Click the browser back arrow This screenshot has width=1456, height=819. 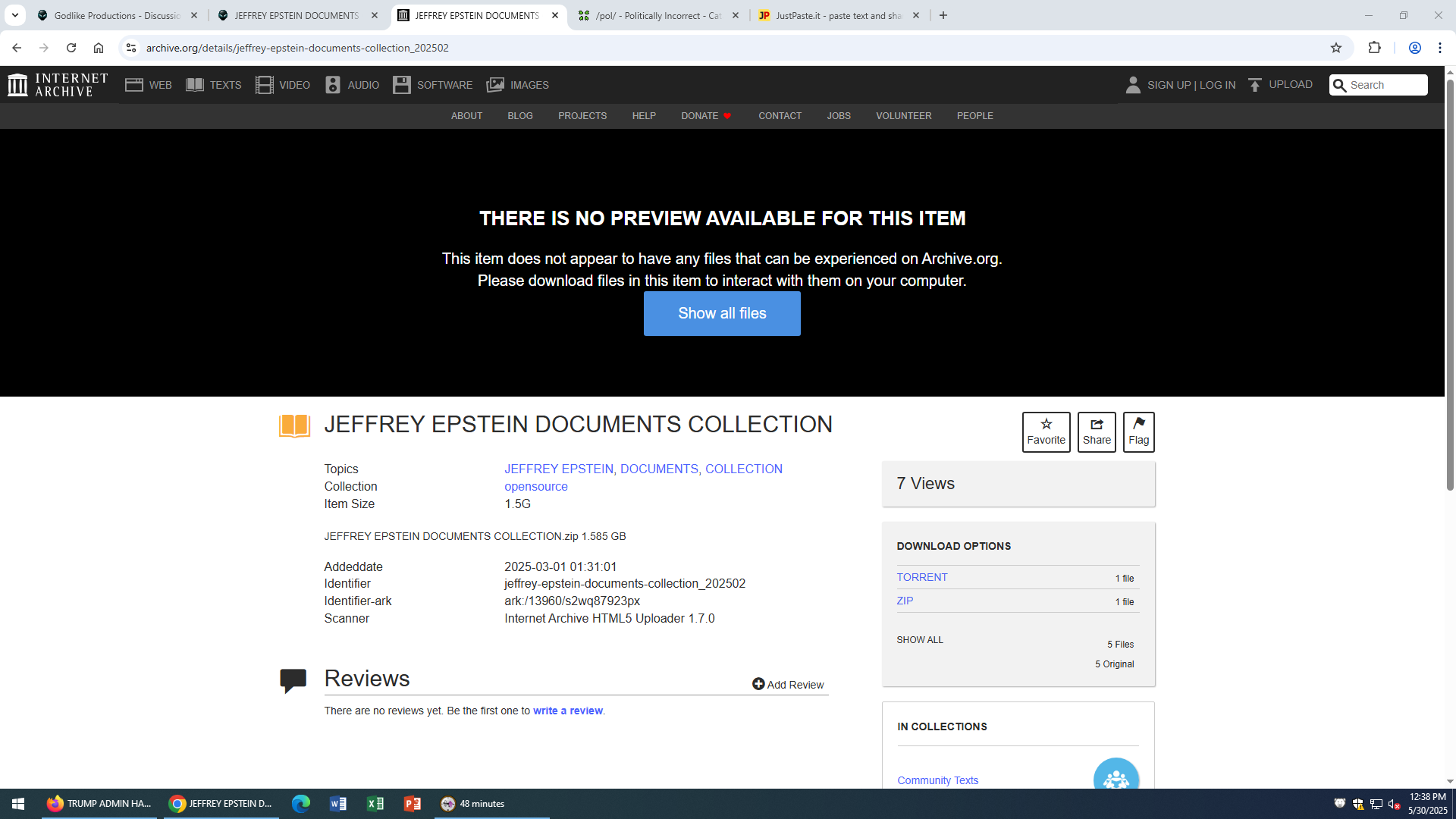click(17, 48)
